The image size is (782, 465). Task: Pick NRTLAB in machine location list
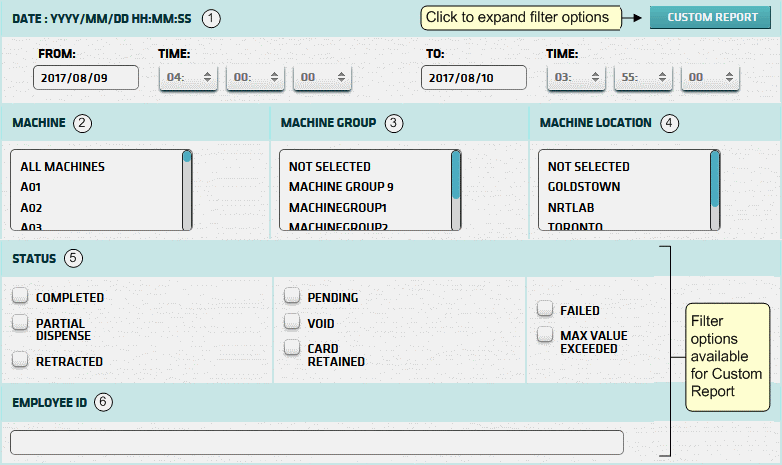tap(572, 207)
